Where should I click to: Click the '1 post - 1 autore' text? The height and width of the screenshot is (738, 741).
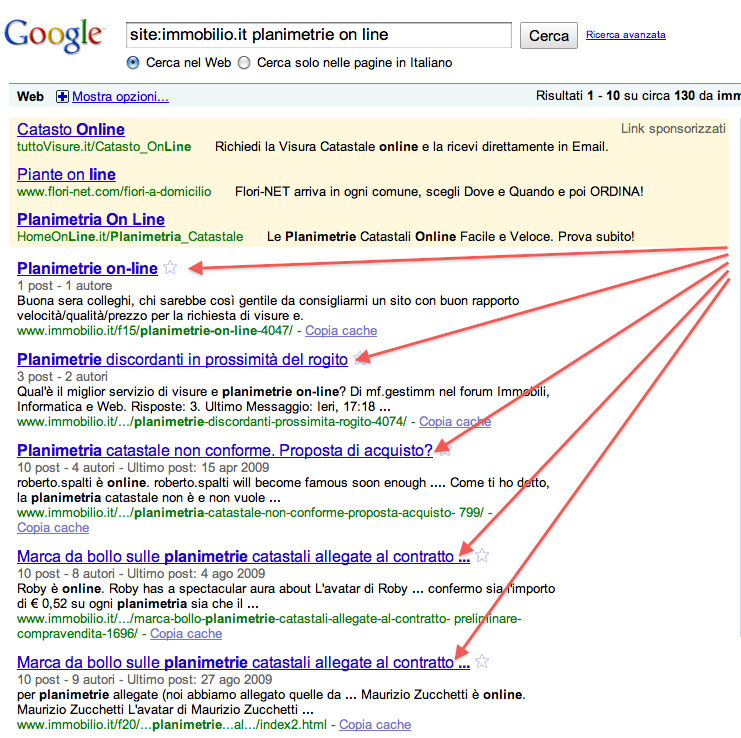pos(65,286)
